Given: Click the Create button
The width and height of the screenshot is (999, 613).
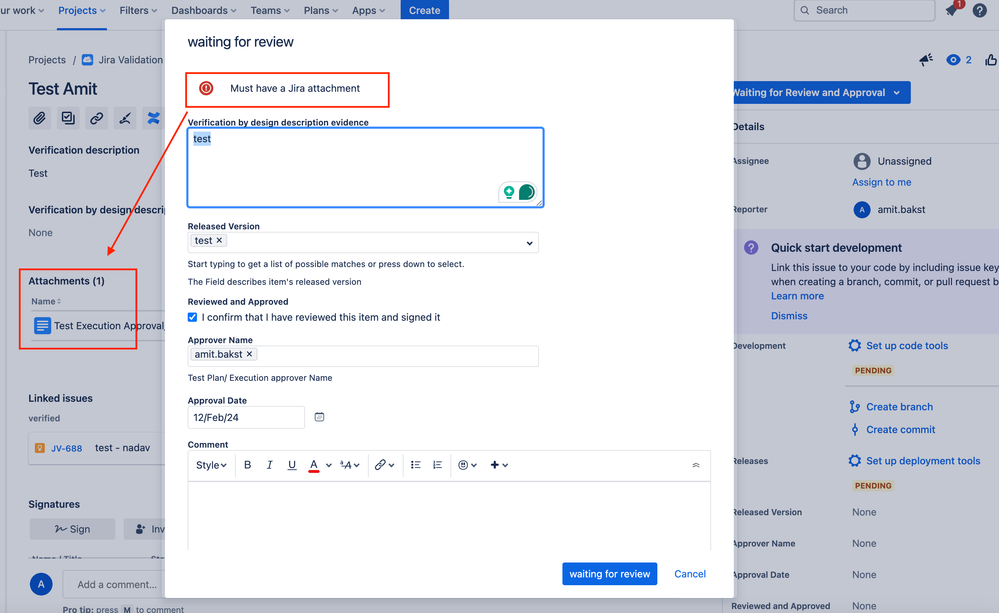Looking at the screenshot, I should (424, 10).
